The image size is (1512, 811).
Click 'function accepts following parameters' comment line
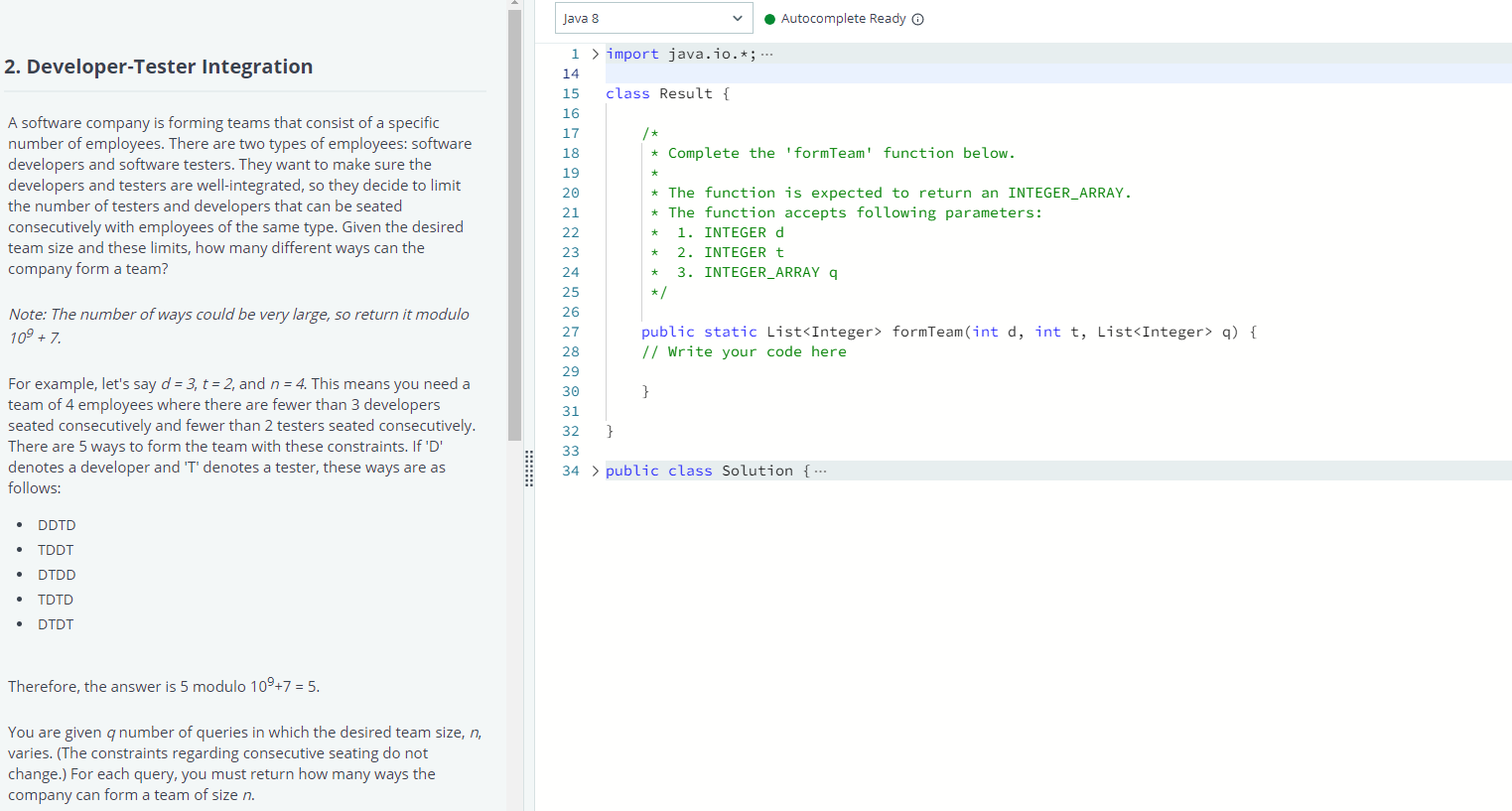coord(847,212)
